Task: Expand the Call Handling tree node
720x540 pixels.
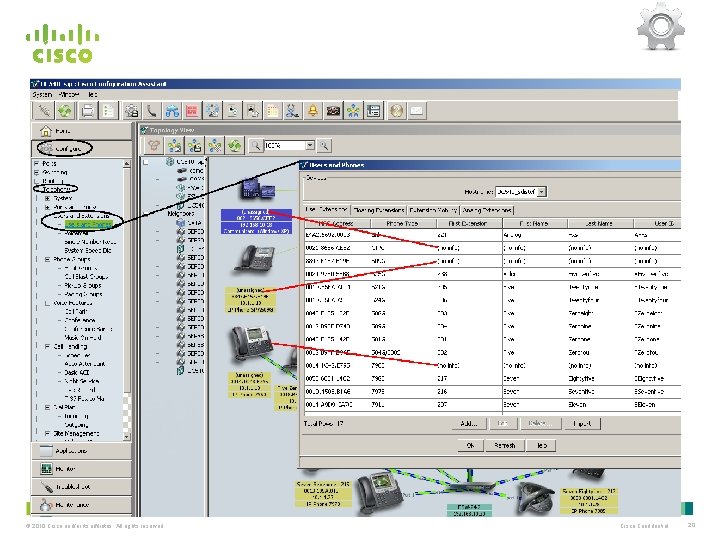Action: coord(47,346)
